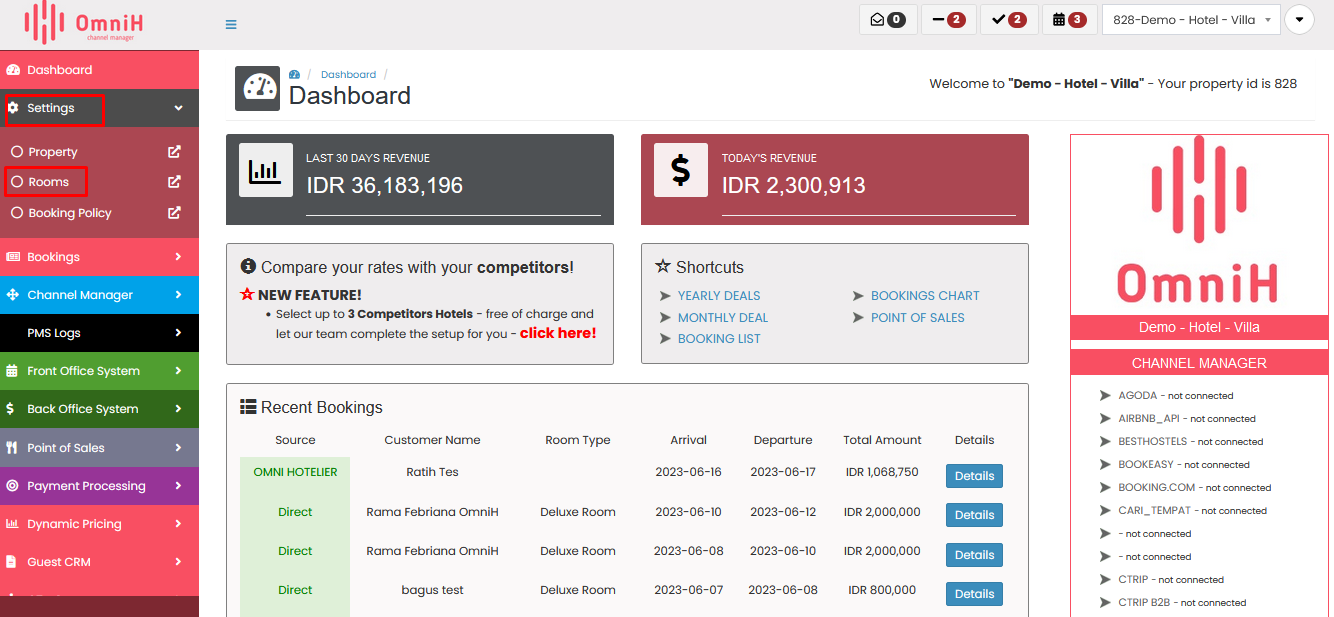Open the Rooms settings item
Screen dimensions: 1334x617
point(48,182)
